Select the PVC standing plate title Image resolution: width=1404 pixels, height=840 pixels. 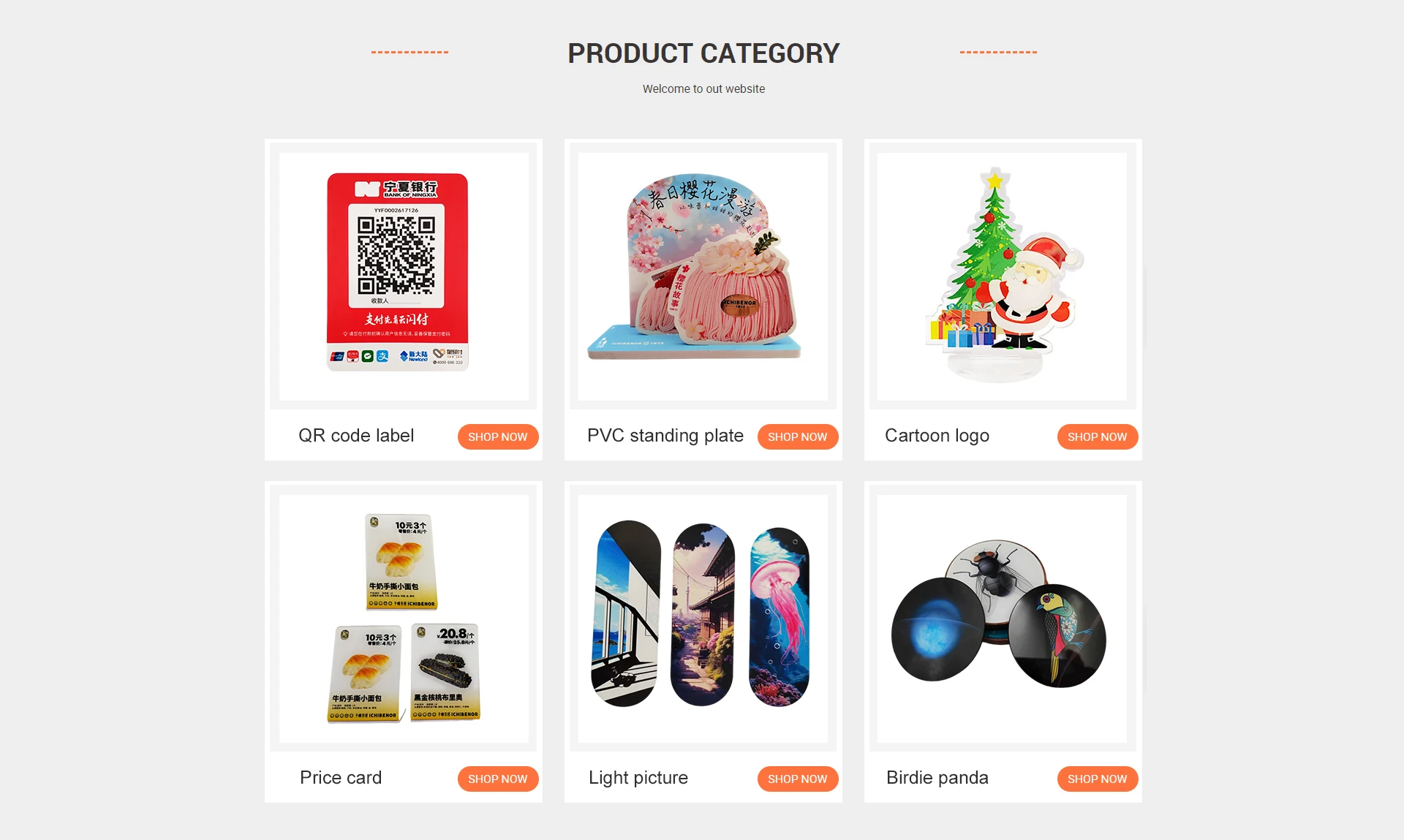pyautogui.click(x=665, y=436)
